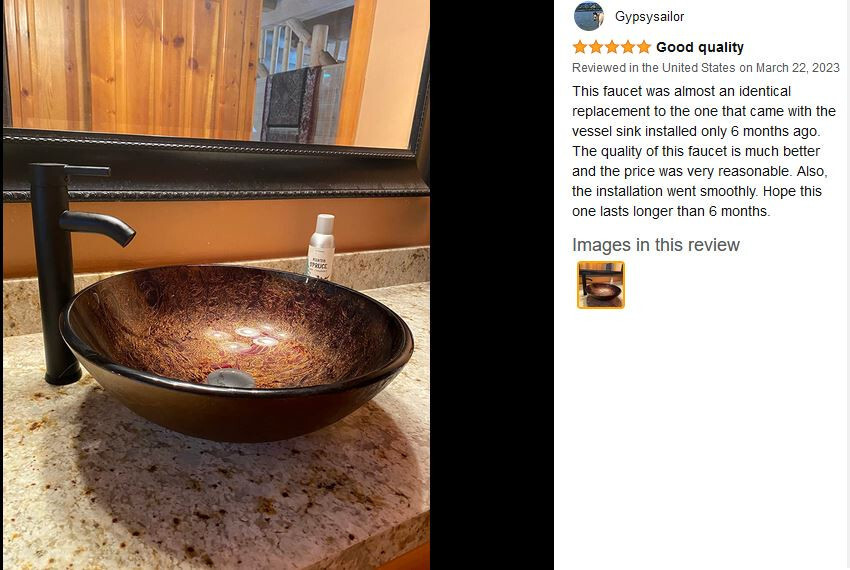This screenshot has height=570, width=850.
Task: Click the 'Reviewed in the United States' date line
Action: click(706, 68)
